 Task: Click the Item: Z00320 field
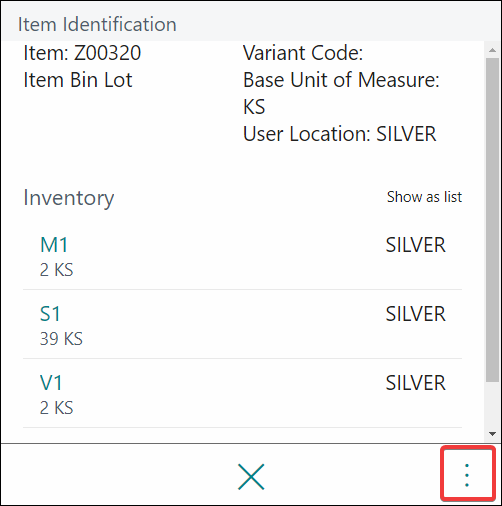pos(82,53)
